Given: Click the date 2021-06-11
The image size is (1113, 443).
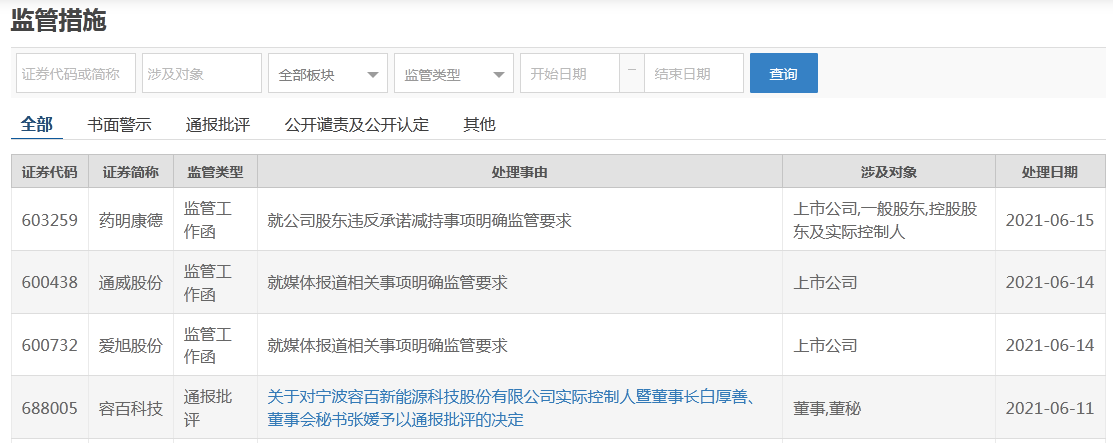Looking at the screenshot, I should (1050, 408).
